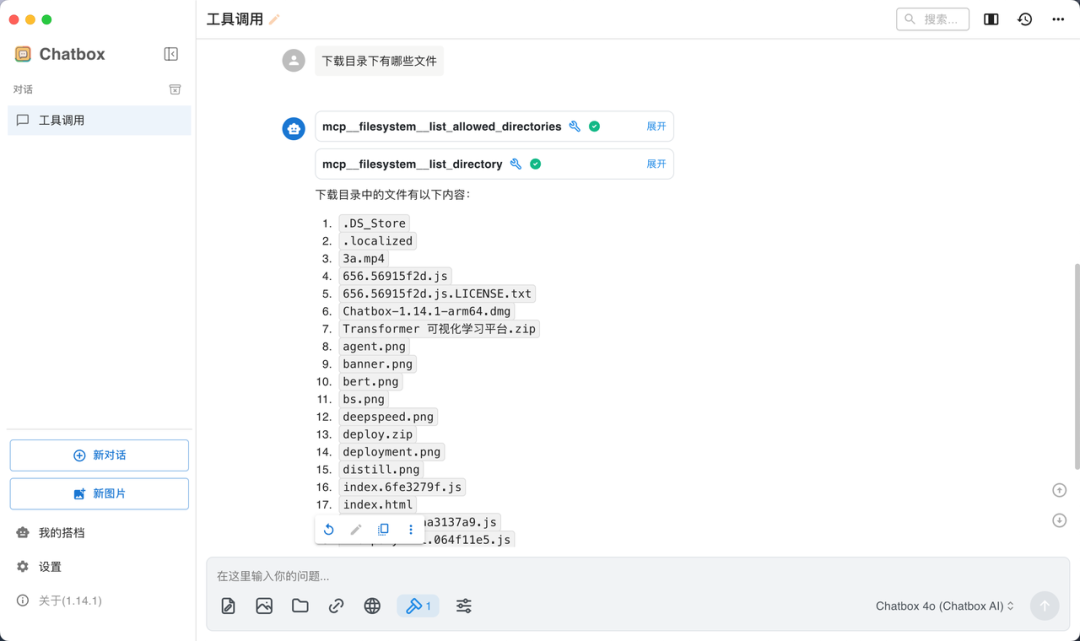Collapse the Chatbox sidebar
Image resolution: width=1080 pixels, height=641 pixels.
tap(171, 54)
